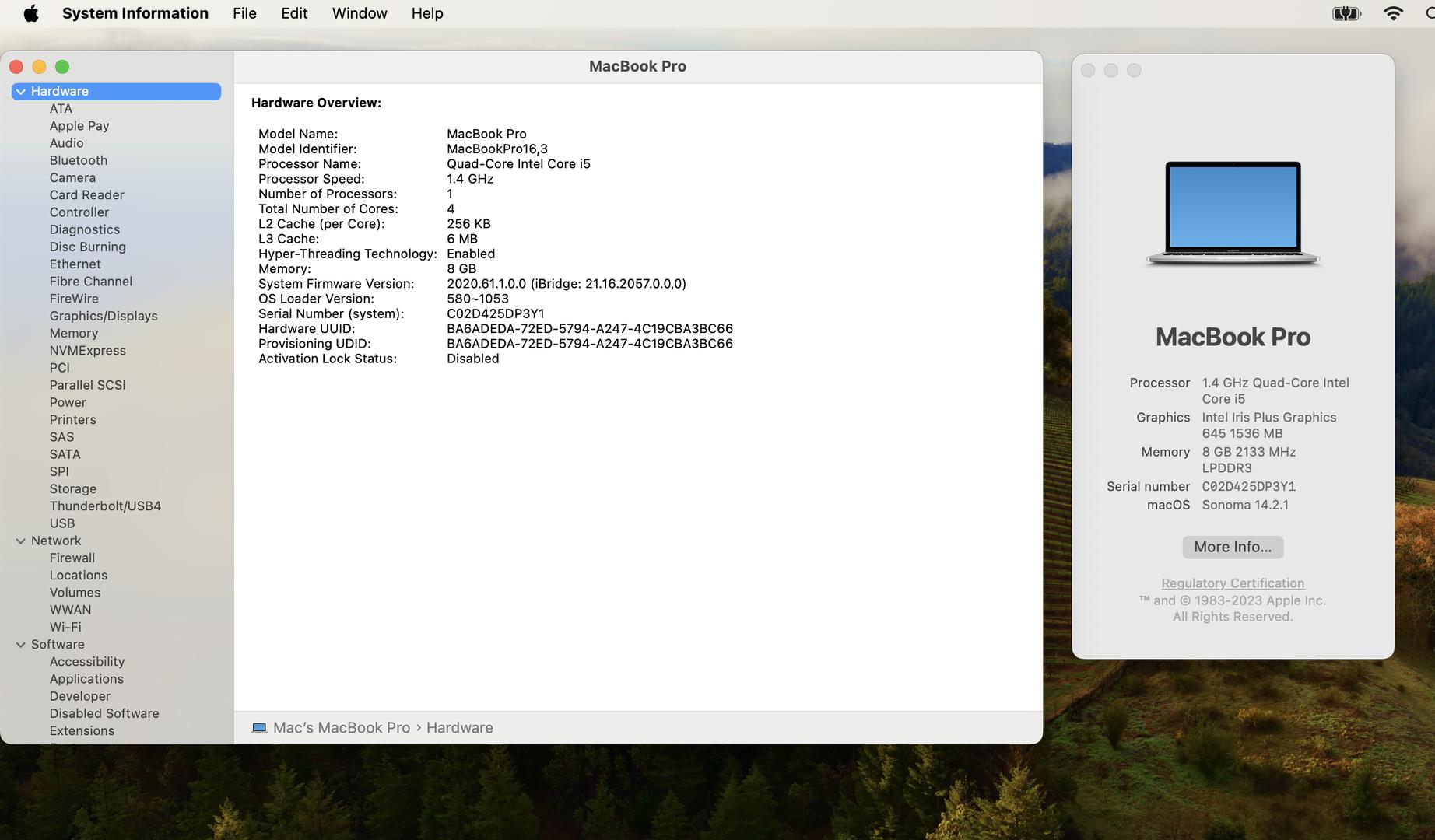Select SPI in the sidebar
Screen dimensions: 1435x840
pos(59,472)
